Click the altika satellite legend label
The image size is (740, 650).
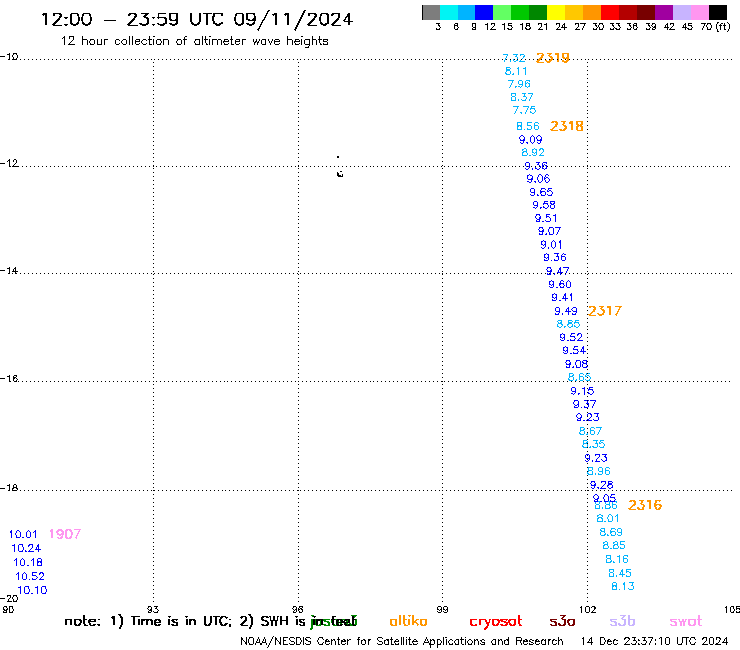click(x=409, y=621)
